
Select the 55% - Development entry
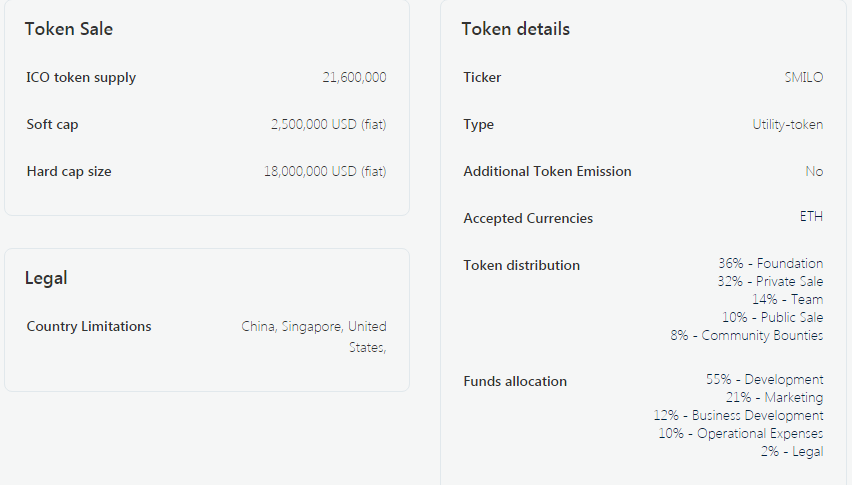pos(764,379)
